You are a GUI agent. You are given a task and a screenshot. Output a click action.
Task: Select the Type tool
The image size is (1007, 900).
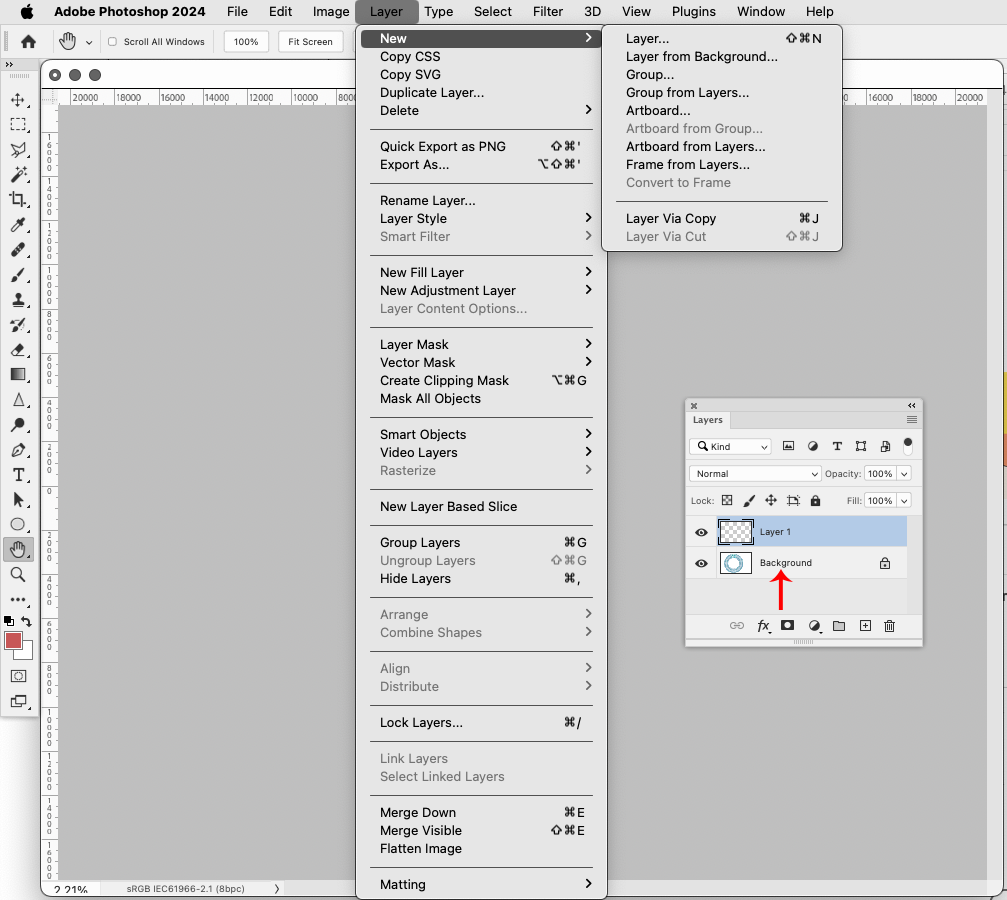17,475
